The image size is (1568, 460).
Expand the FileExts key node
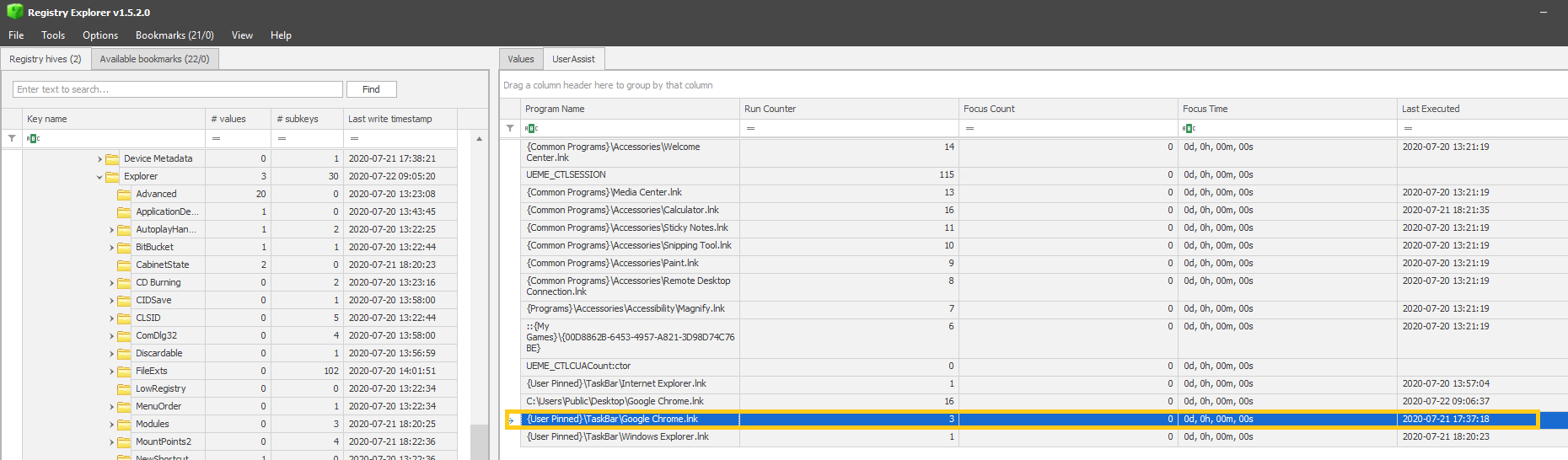(x=111, y=371)
